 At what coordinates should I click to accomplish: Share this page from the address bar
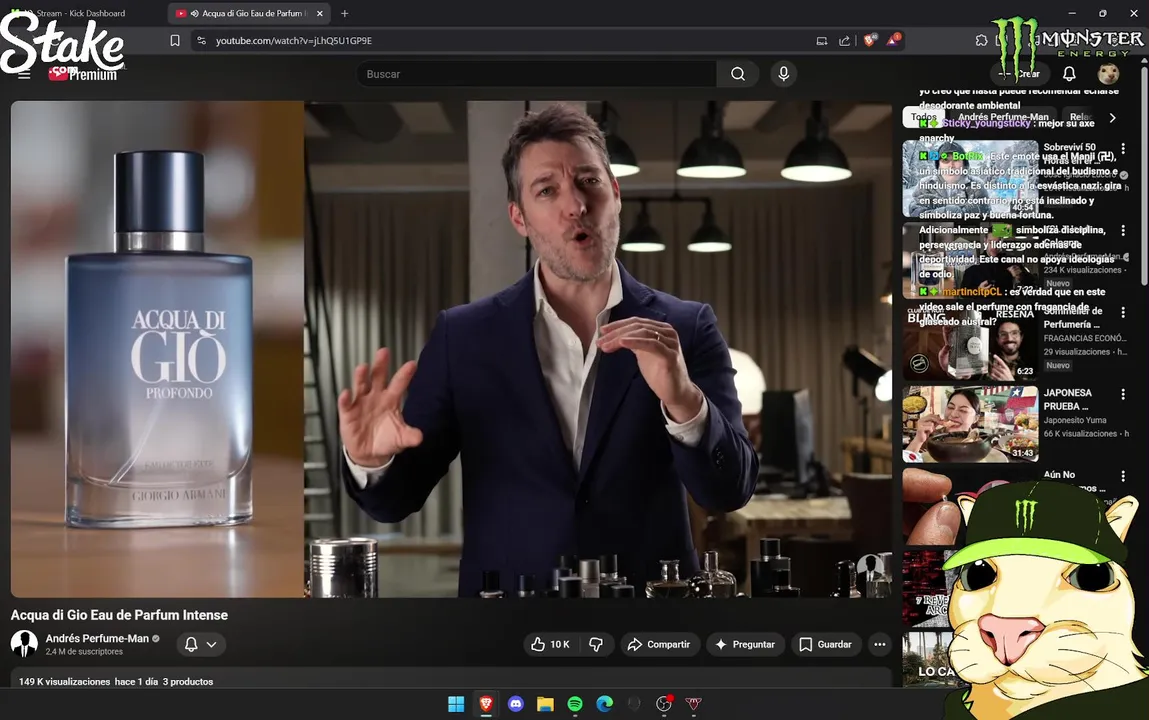[x=844, y=40]
